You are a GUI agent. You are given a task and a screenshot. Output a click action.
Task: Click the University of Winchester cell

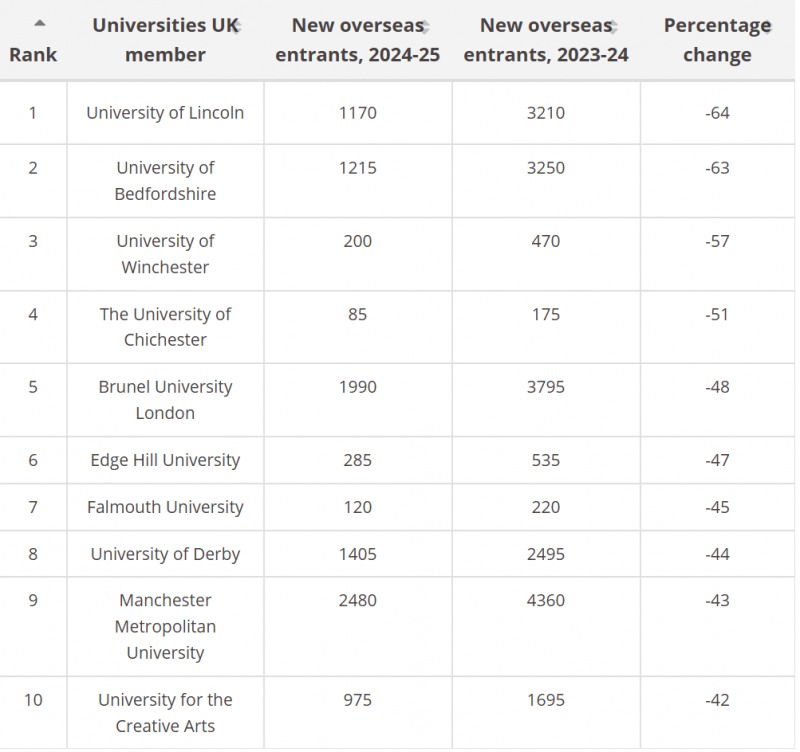(x=165, y=254)
